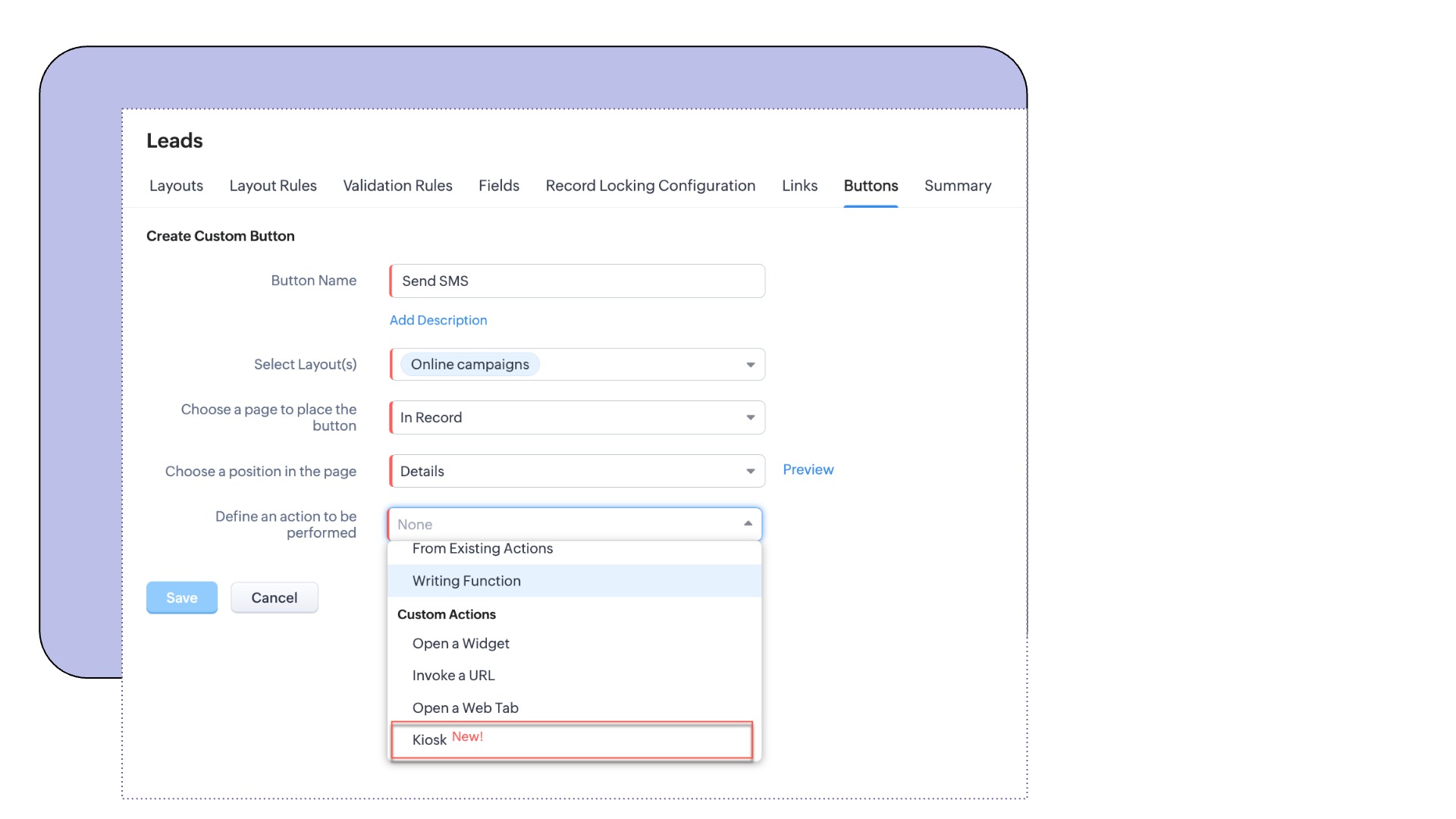The image size is (1456, 819).
Task: Expand the Details position dropdown
Action: (576, 471)
